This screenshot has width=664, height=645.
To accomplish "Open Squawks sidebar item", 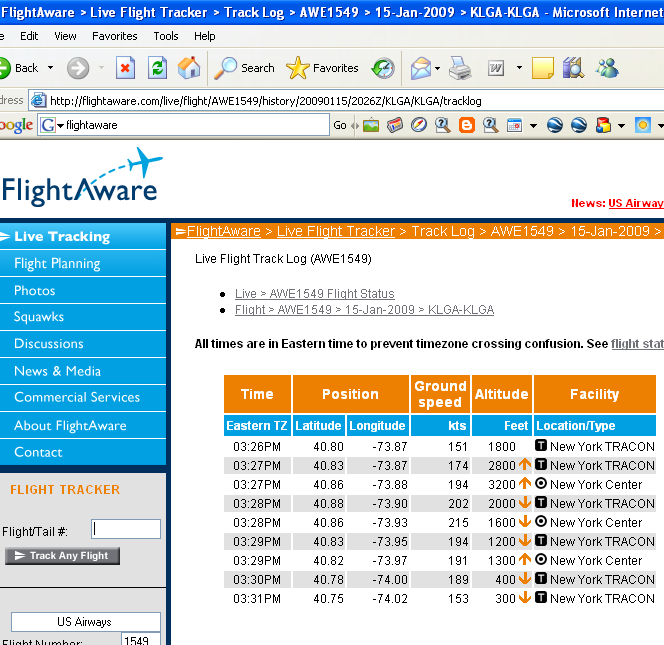I will tap(83, 317).
